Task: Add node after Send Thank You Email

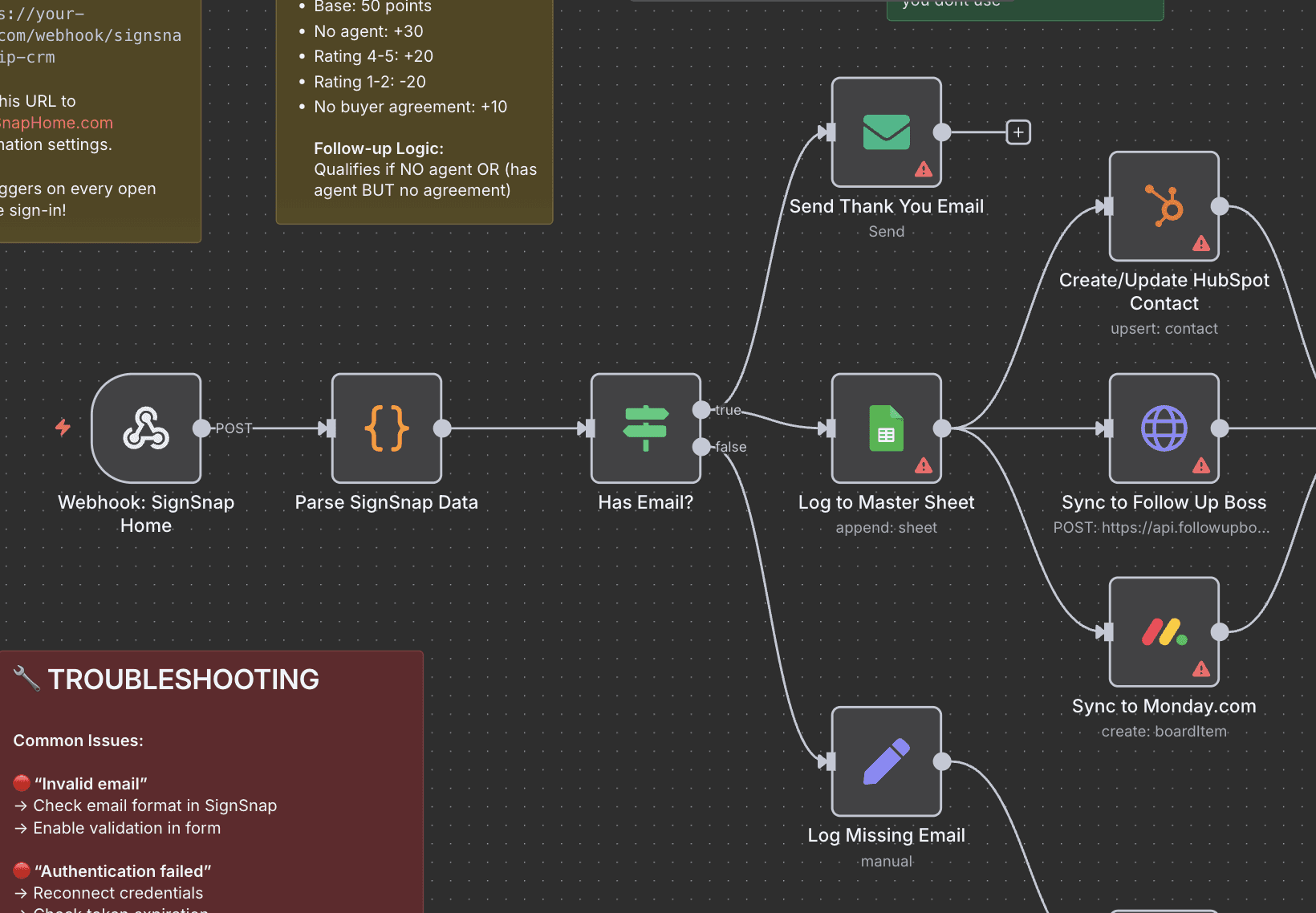Action: 1018,132
